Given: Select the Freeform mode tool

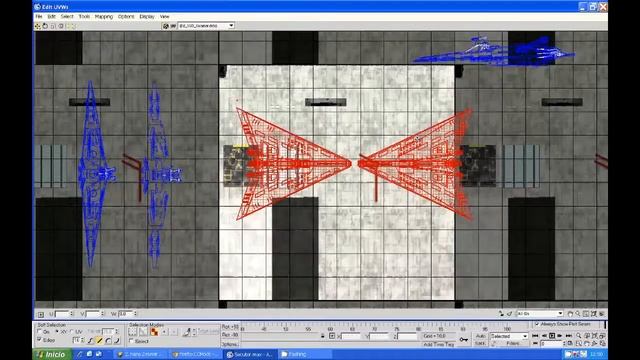Looking at the screenshot, I should [61, 26].
